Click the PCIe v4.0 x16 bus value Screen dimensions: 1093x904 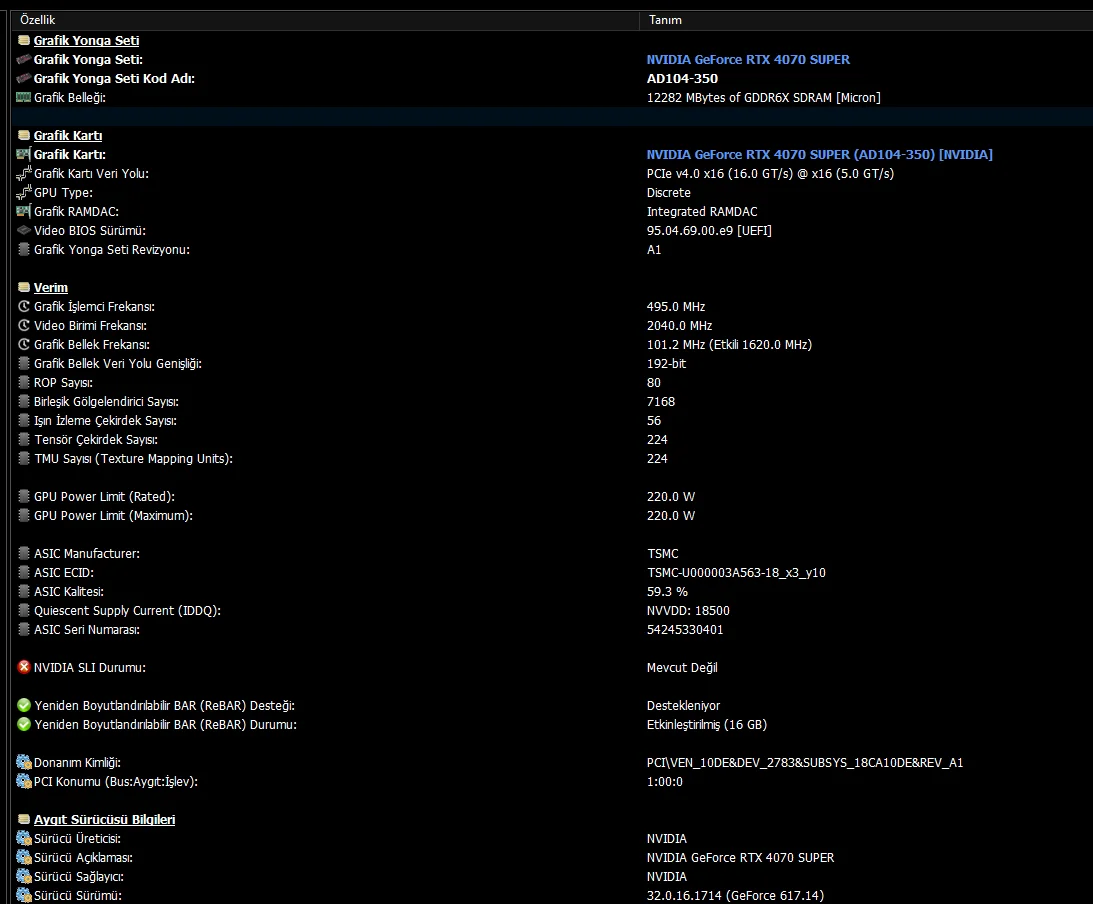[x=770, y=174]
